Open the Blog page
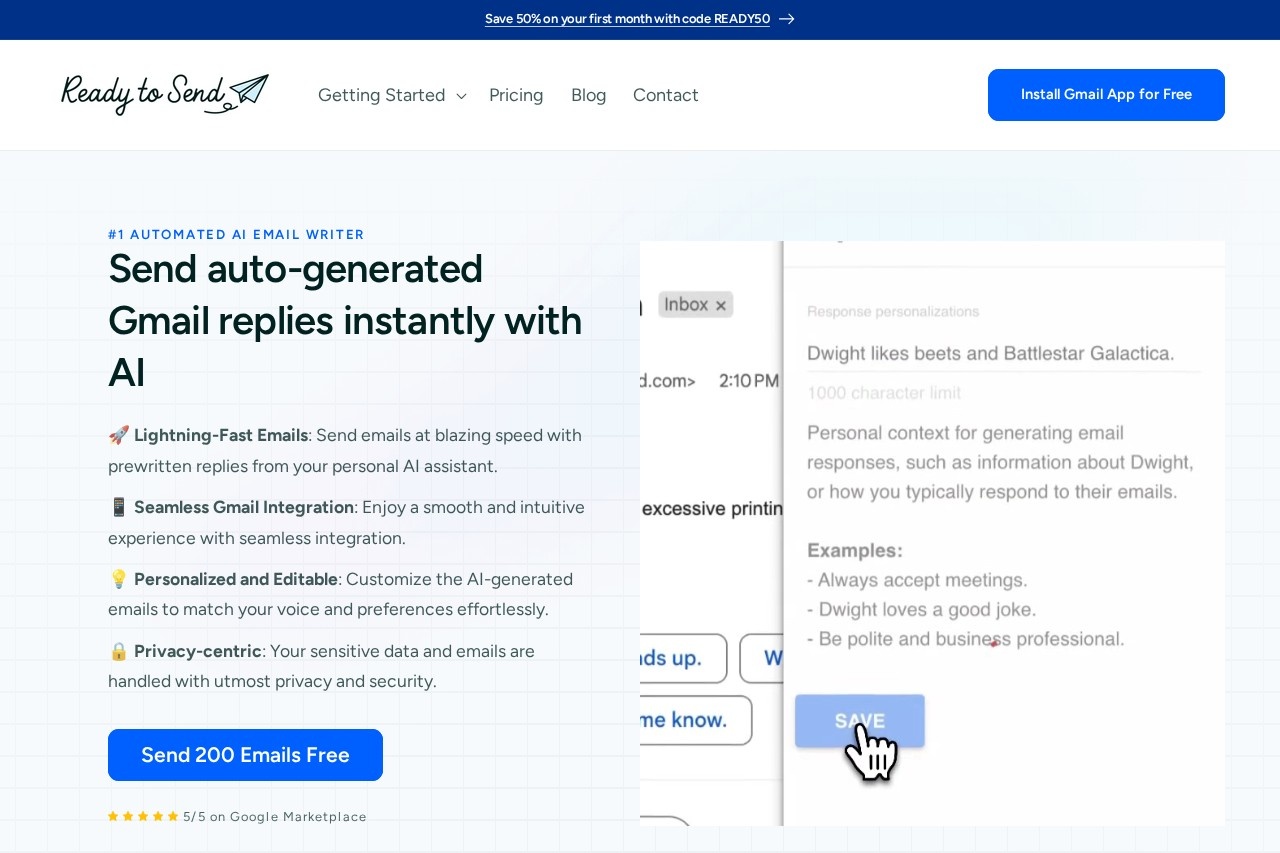Viewport: 1280px width, 853px height. point(588,95)
